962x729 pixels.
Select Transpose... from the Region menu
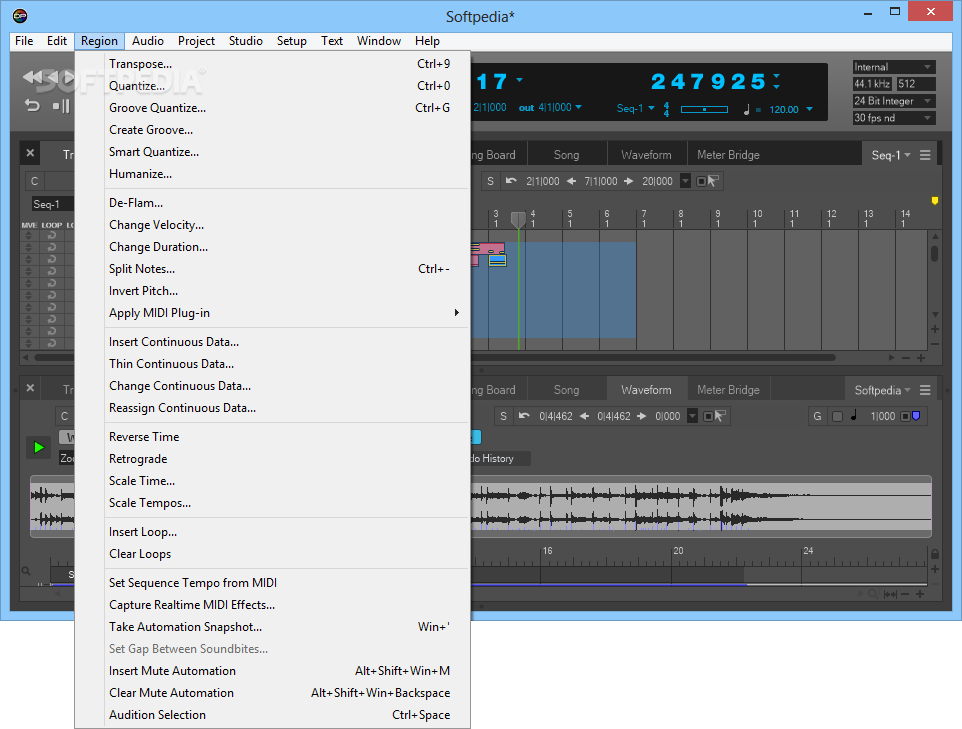[x=272, y=64]
